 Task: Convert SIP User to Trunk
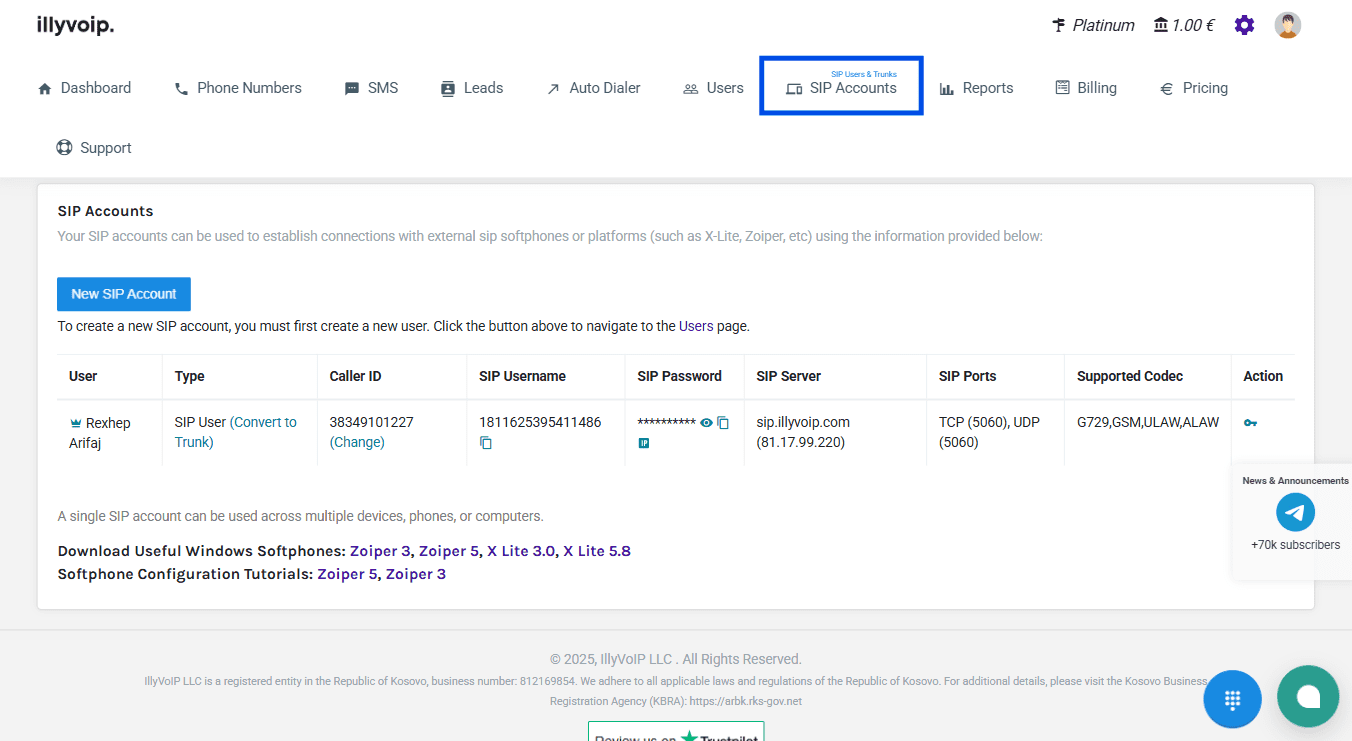(x=236, y=432)
